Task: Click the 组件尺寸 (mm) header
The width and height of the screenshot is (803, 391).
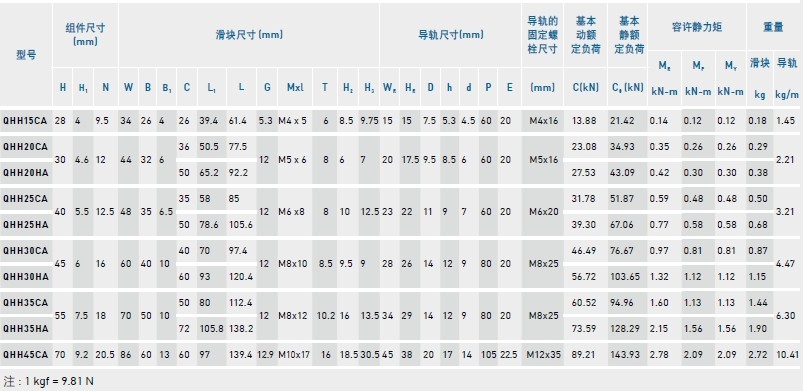Action: (85, 35)
